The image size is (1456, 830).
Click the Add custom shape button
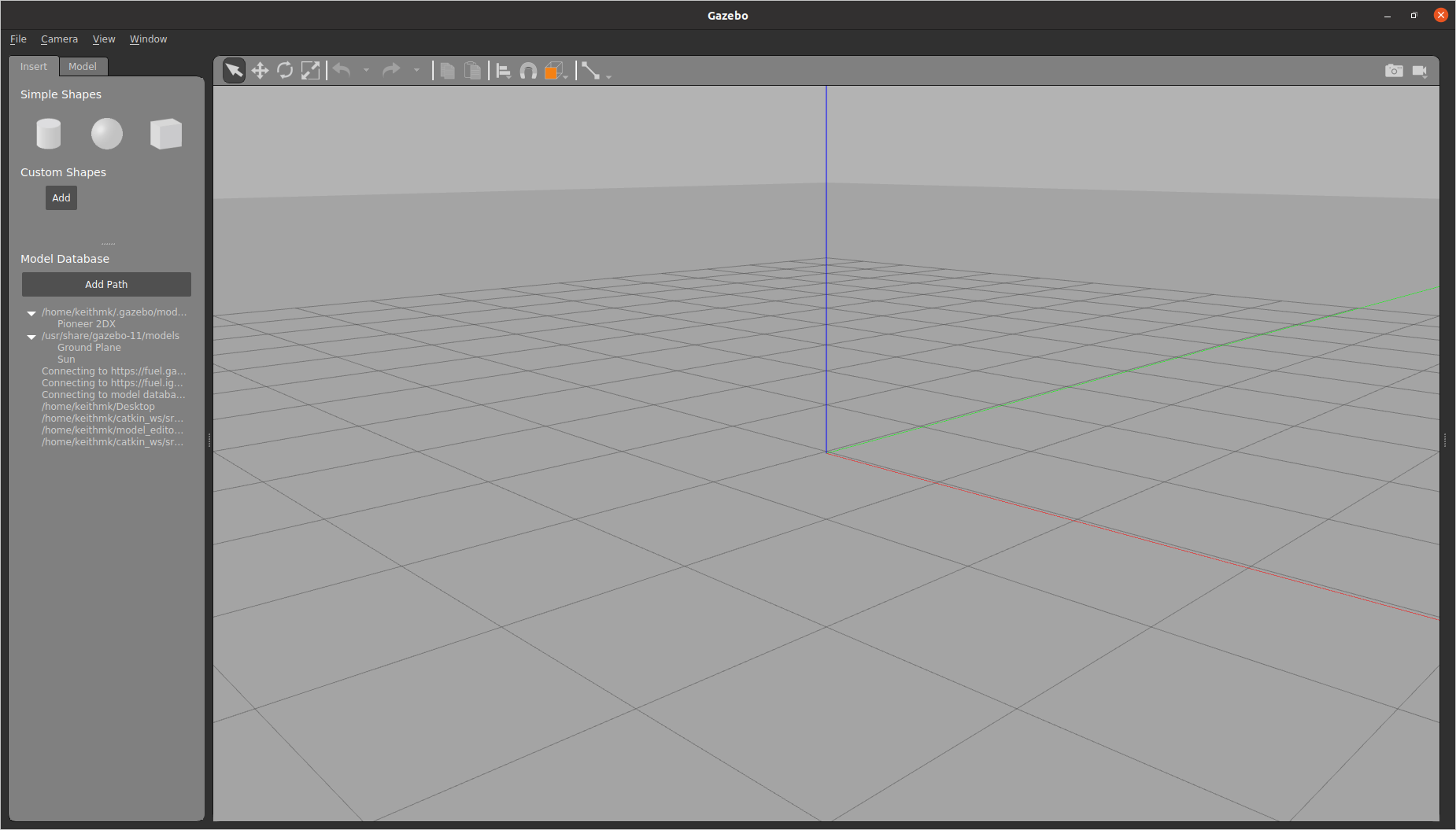point(61,198)
